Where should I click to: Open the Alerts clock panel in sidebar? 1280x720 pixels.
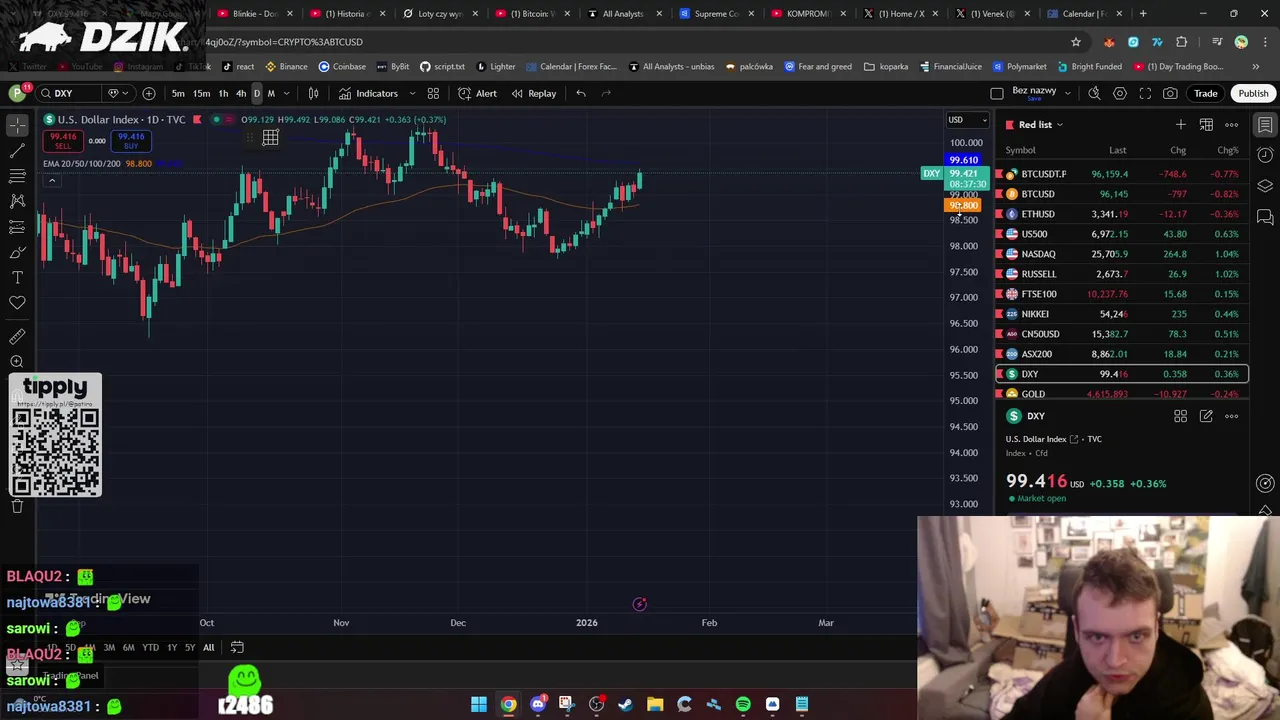pos(1265,155)
